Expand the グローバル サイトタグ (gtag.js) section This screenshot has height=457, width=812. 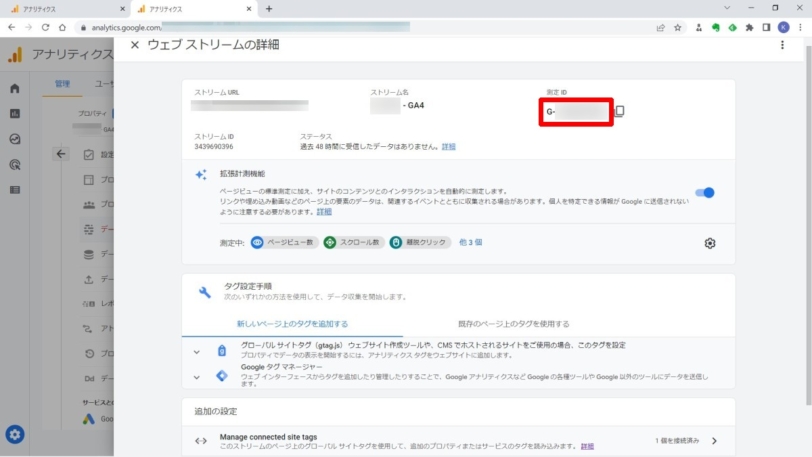(197, 352)
